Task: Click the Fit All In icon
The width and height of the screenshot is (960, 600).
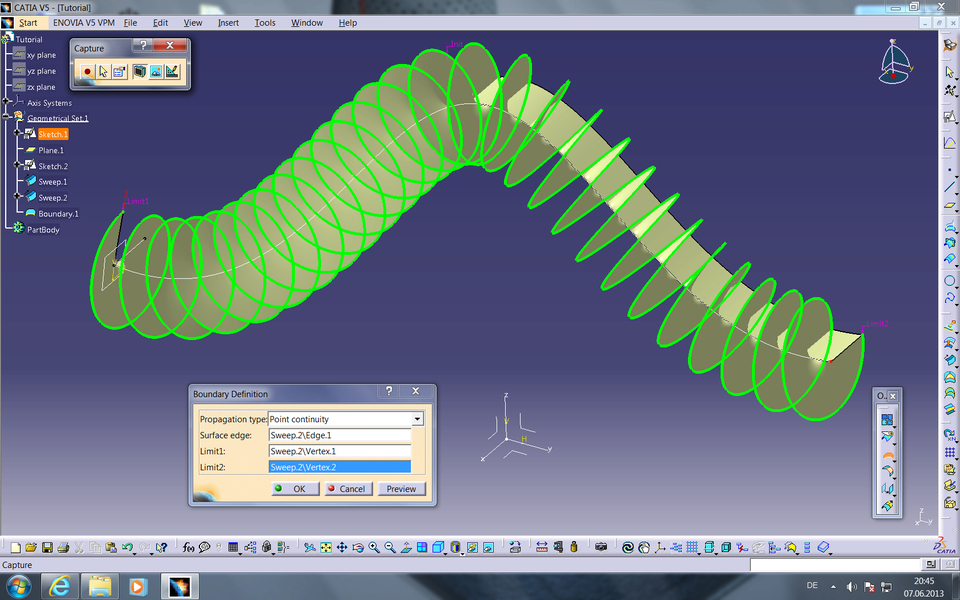Action: coord(326,547)
